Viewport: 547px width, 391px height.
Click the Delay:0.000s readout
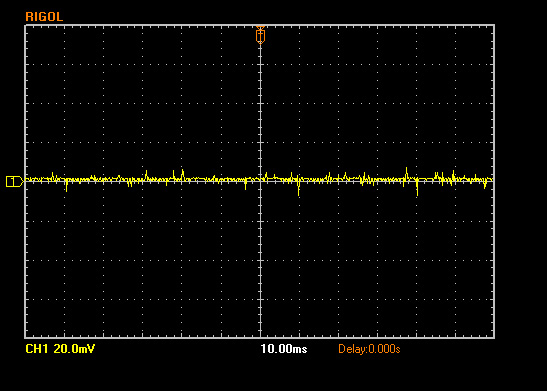coord(369,349)
